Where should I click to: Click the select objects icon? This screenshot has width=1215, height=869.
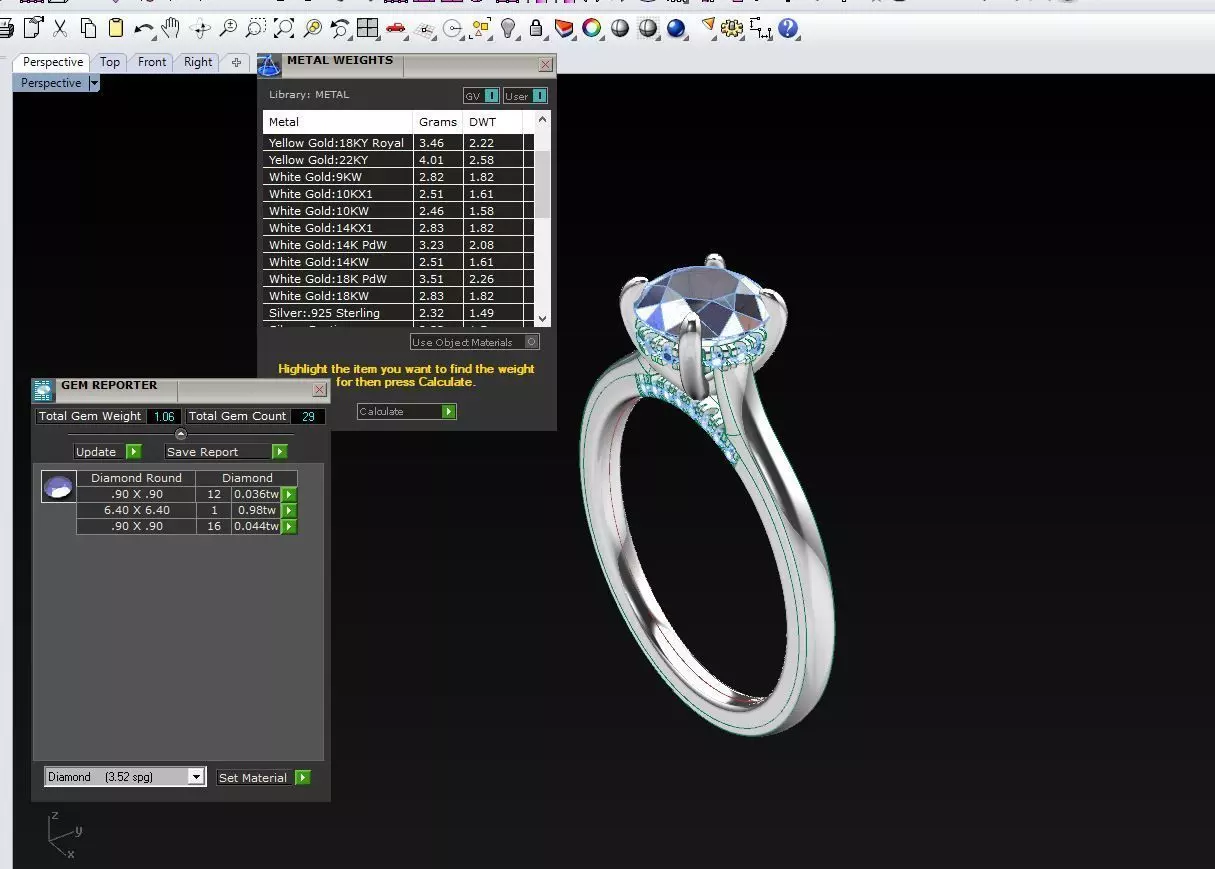pos(480,28)
